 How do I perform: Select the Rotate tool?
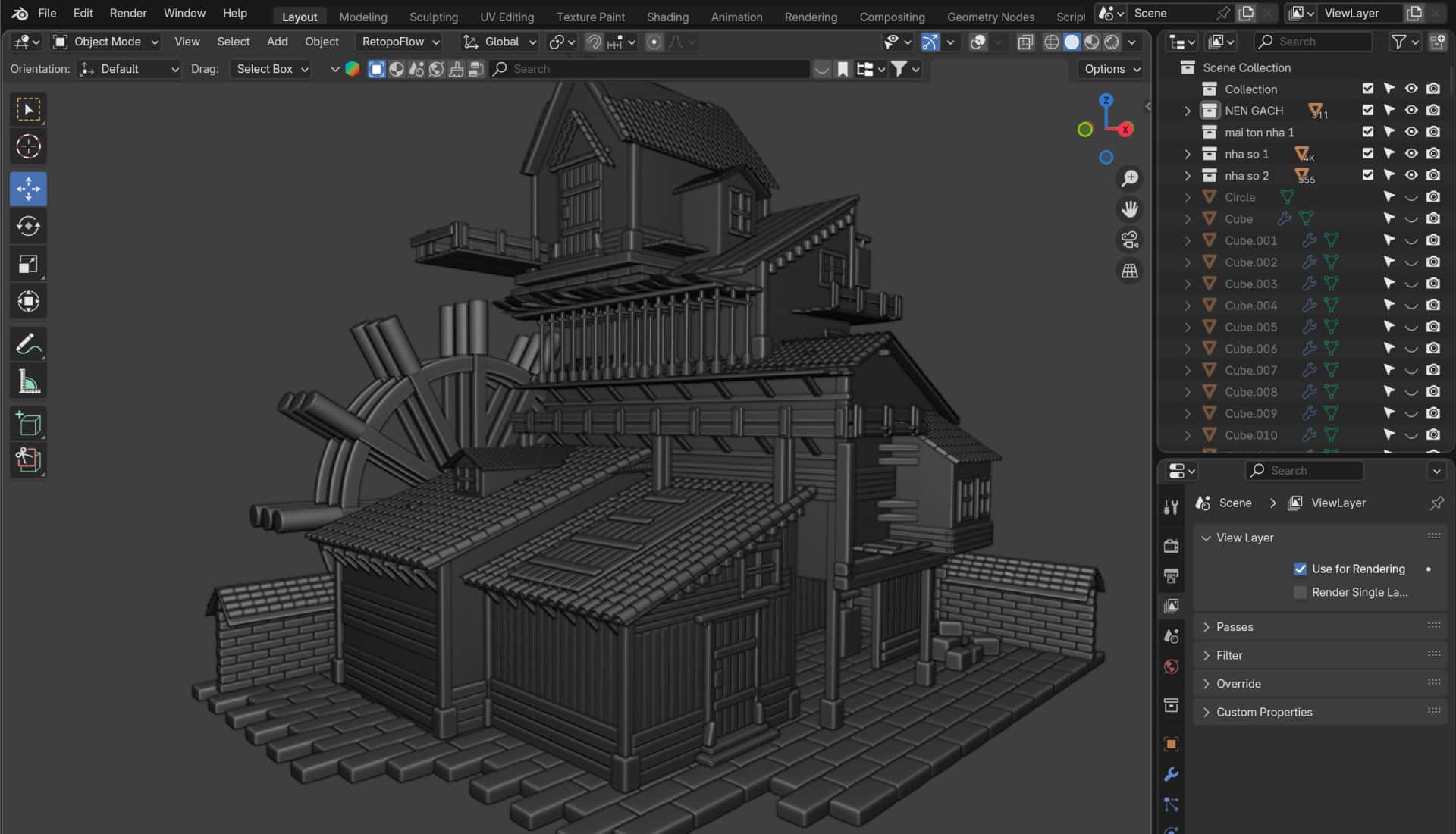point(28,225)
